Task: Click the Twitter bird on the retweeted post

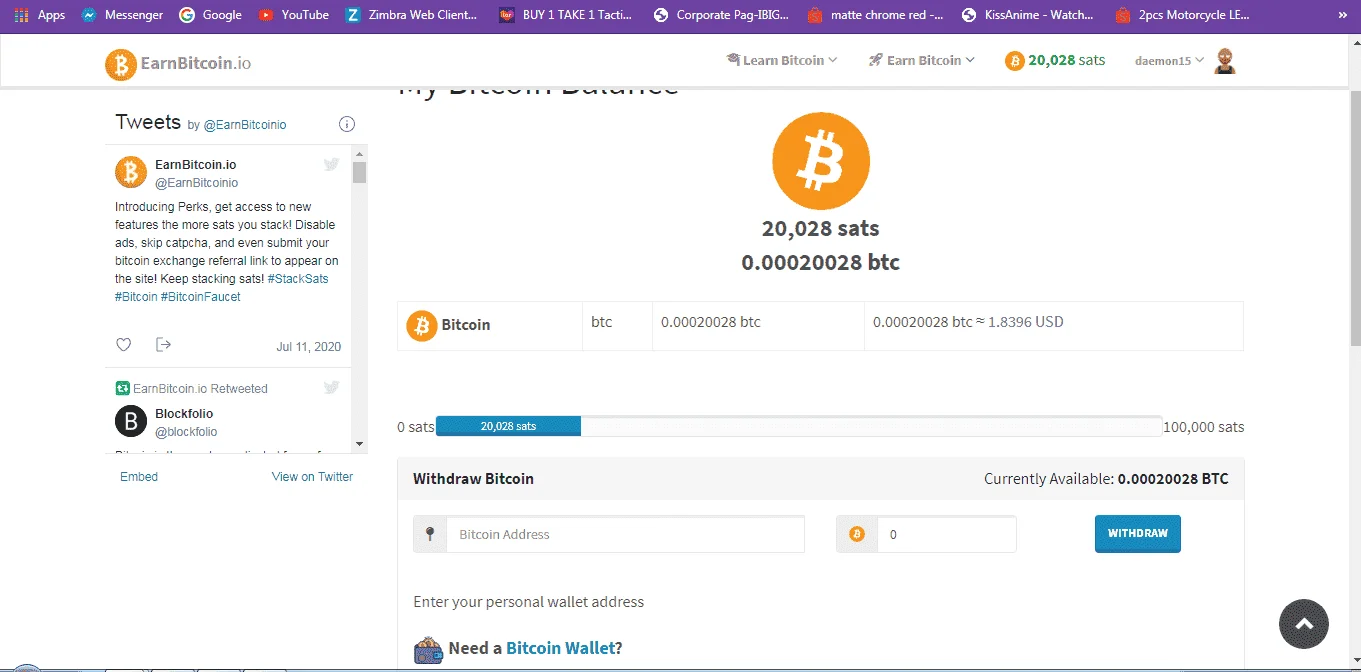Action: [331, 388]
